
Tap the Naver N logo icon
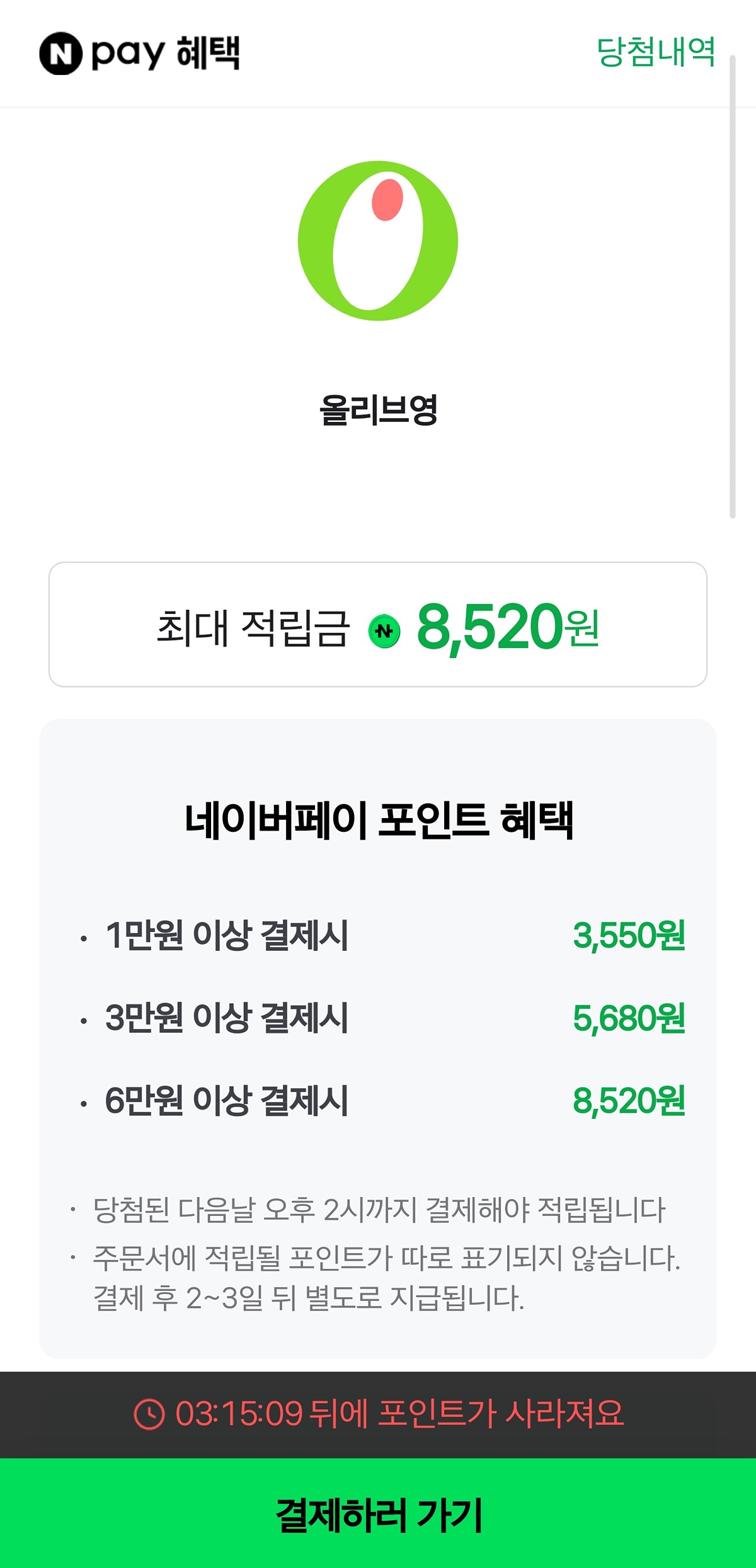click(60, 54)
